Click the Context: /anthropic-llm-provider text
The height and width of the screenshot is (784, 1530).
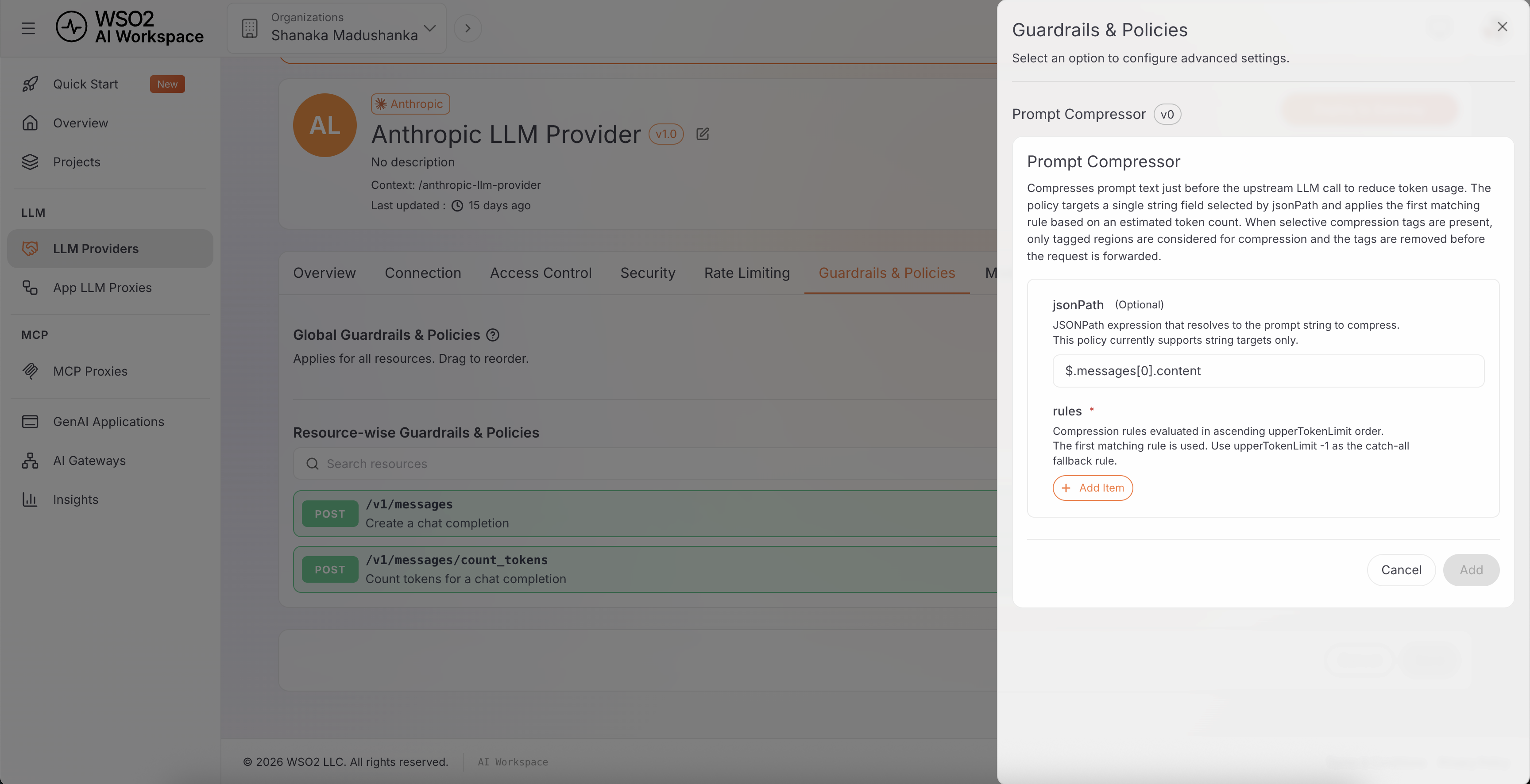(456, 185)
